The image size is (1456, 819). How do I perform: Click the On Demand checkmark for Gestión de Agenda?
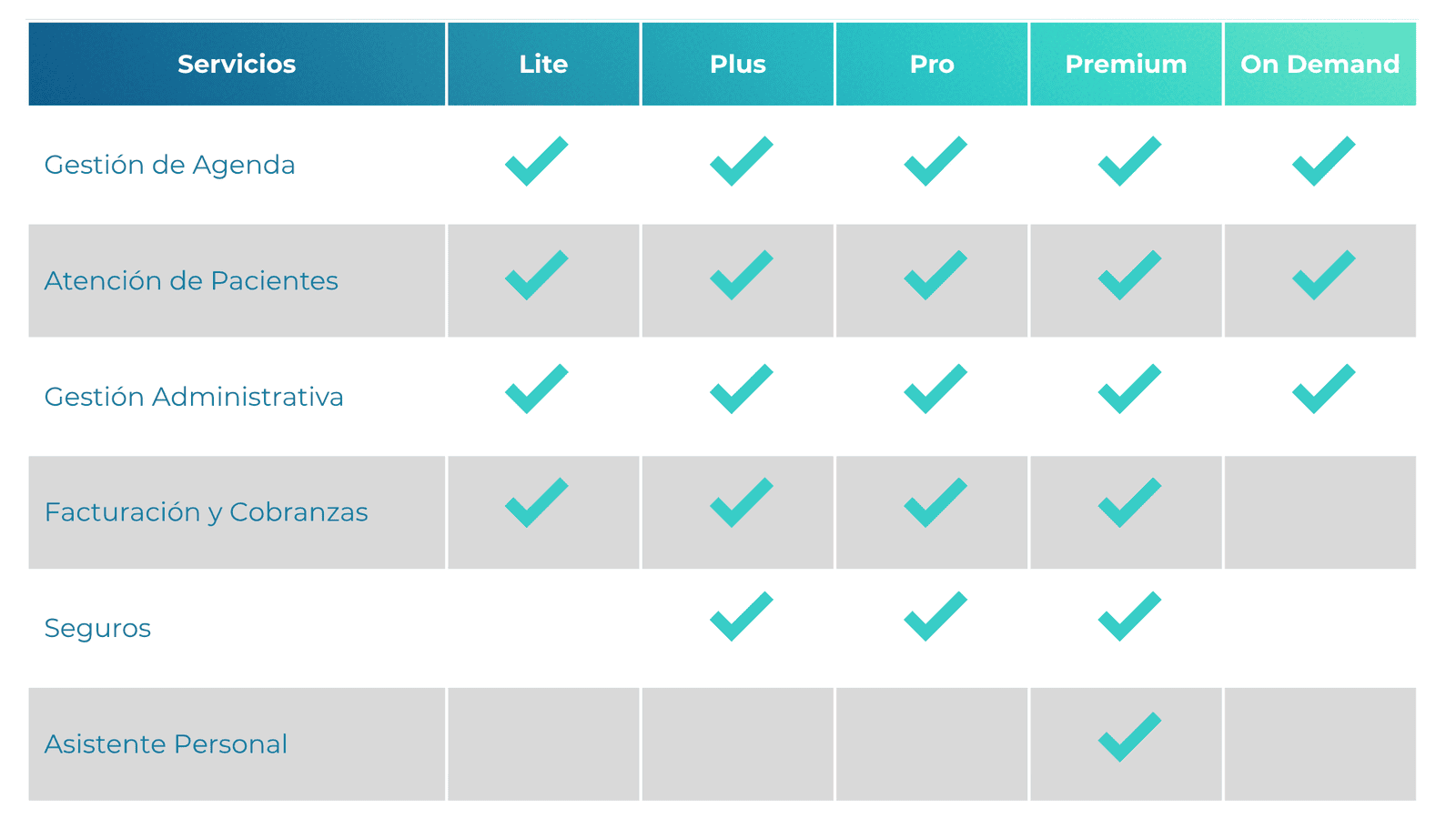pyautogui.click(x=1323, y=162)
